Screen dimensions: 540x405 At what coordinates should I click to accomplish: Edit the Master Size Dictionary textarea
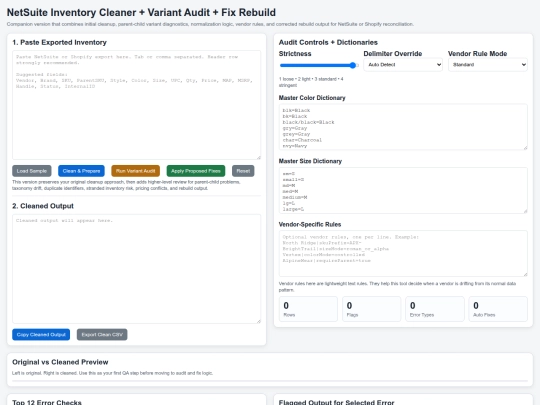(x=403, y=190)
